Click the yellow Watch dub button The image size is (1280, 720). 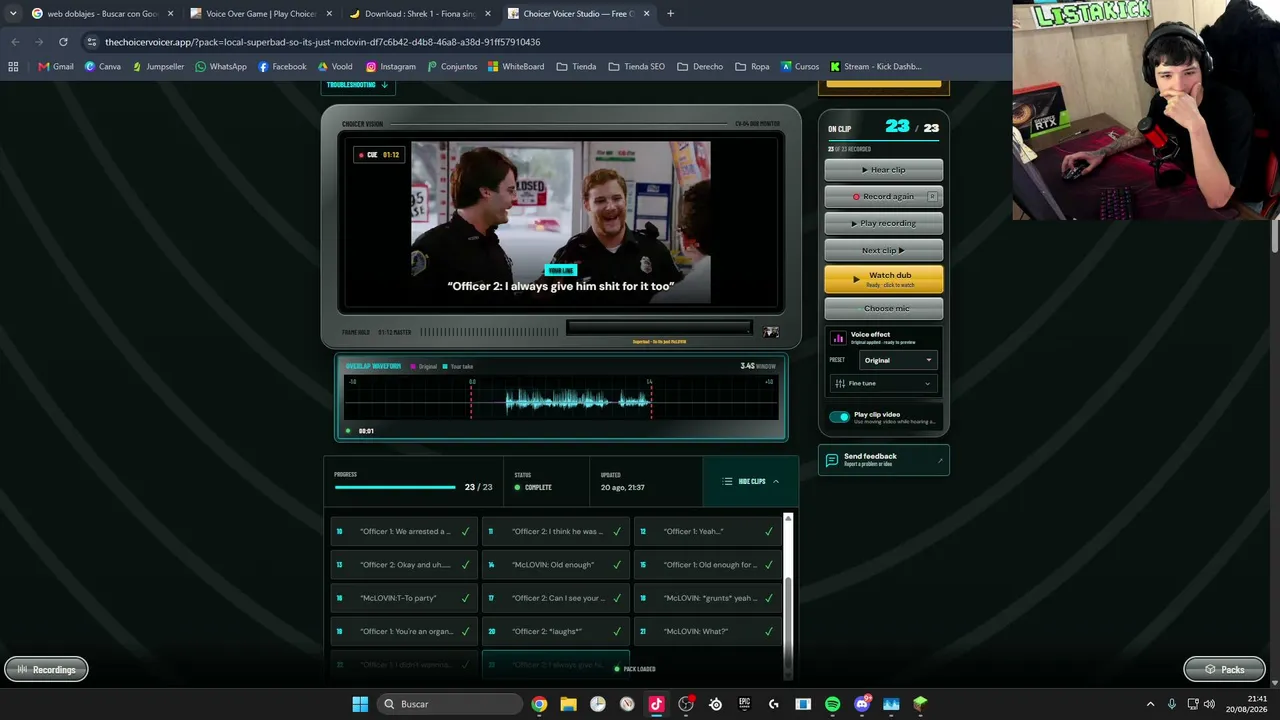[883, 279]
